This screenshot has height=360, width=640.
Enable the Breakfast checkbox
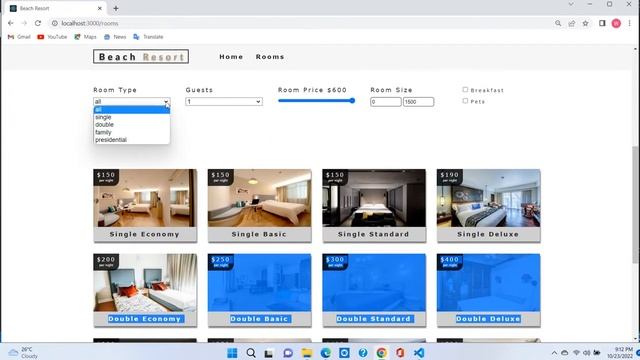pos(465,89)
